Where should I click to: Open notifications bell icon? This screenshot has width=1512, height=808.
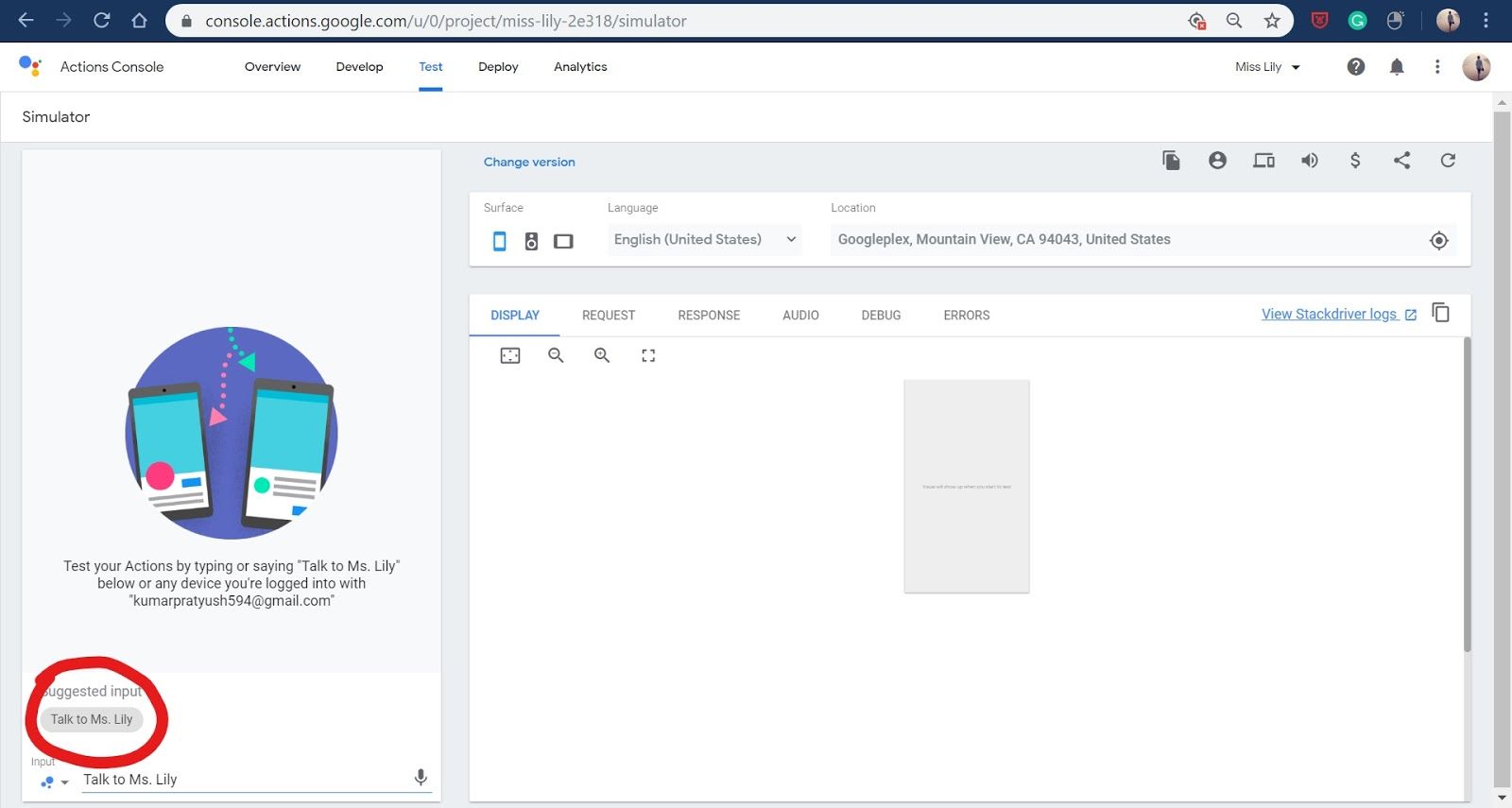click(1397, 66)
